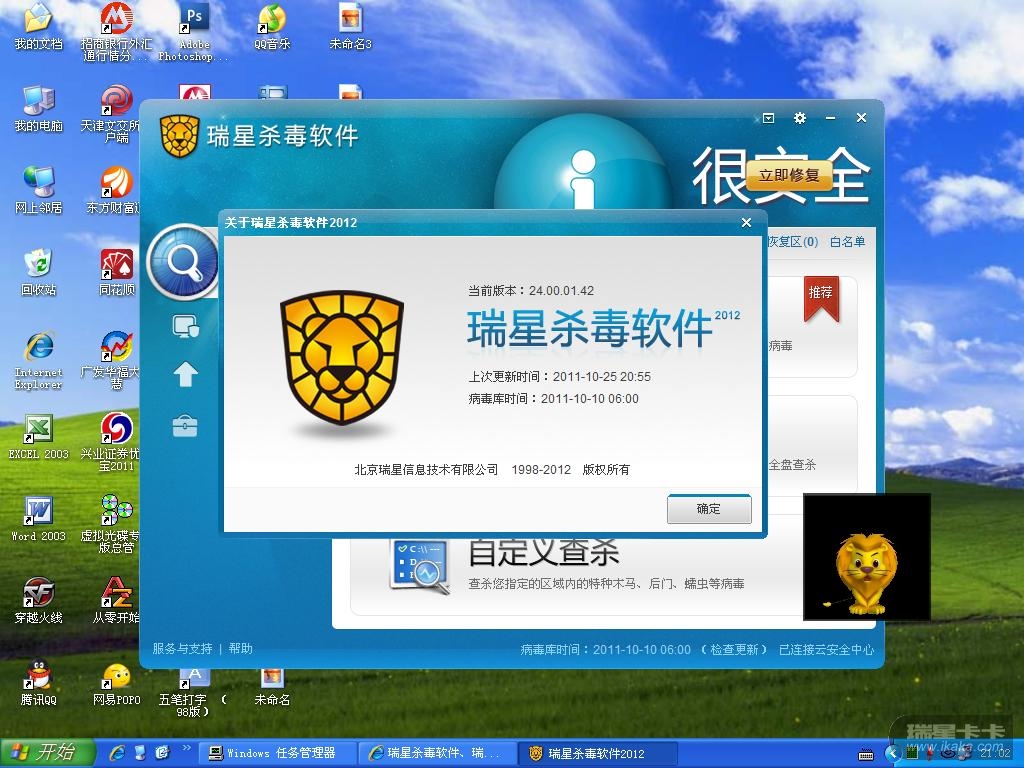The height and width of the screenshot is (768, 1024).
Task: Open the 帮助 link
Action: (x=240, y=648)
